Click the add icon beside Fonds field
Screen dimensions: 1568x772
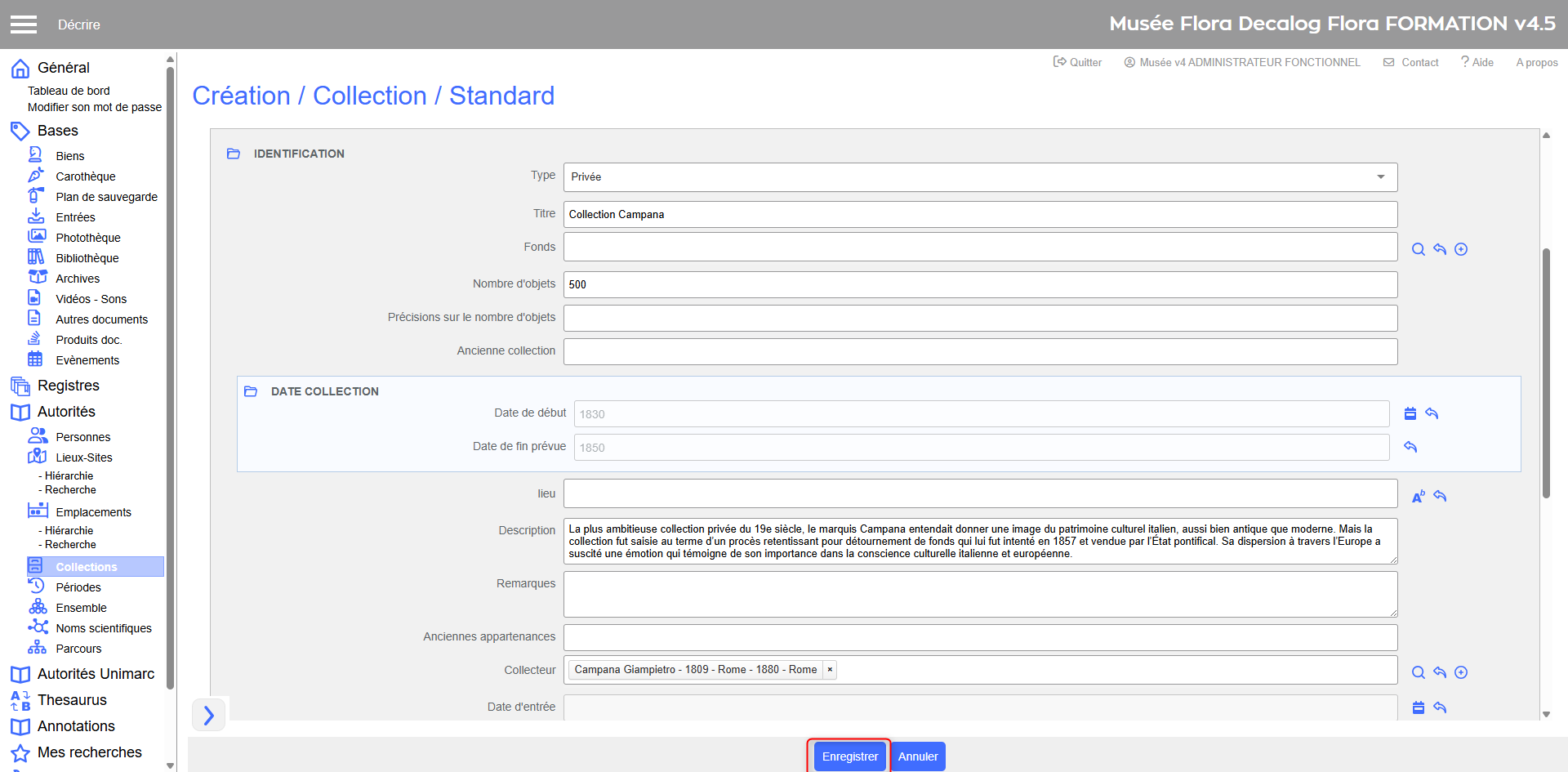pos(1461,249)
